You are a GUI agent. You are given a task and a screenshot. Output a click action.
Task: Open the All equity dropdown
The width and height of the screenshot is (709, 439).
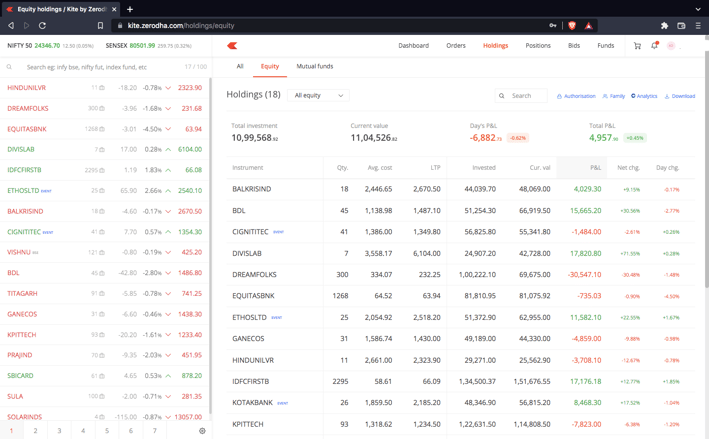click(318, 95)
